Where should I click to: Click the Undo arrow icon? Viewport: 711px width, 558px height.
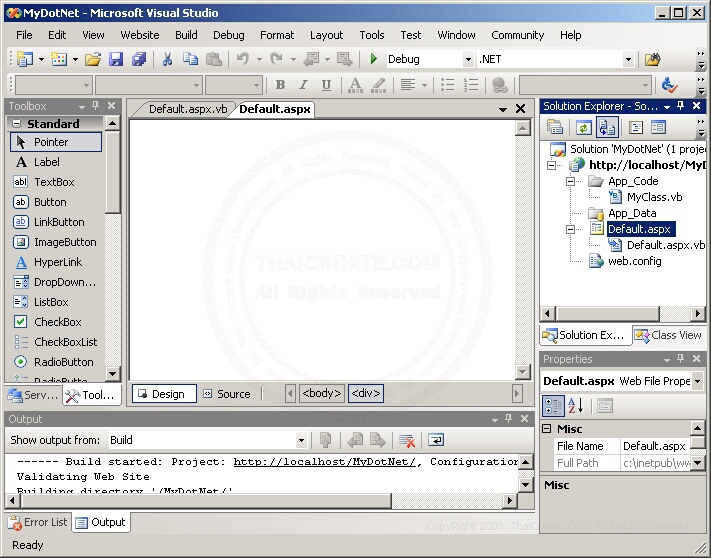click(243, 59)
